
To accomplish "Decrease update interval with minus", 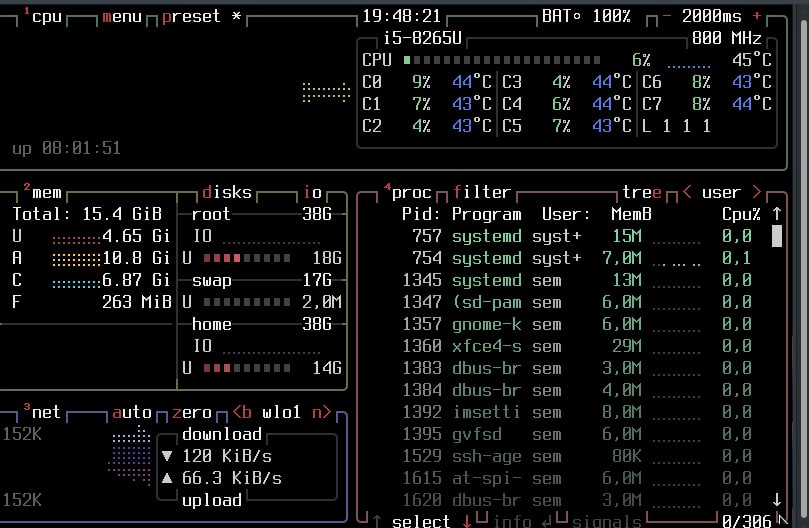I will (667, 16).
